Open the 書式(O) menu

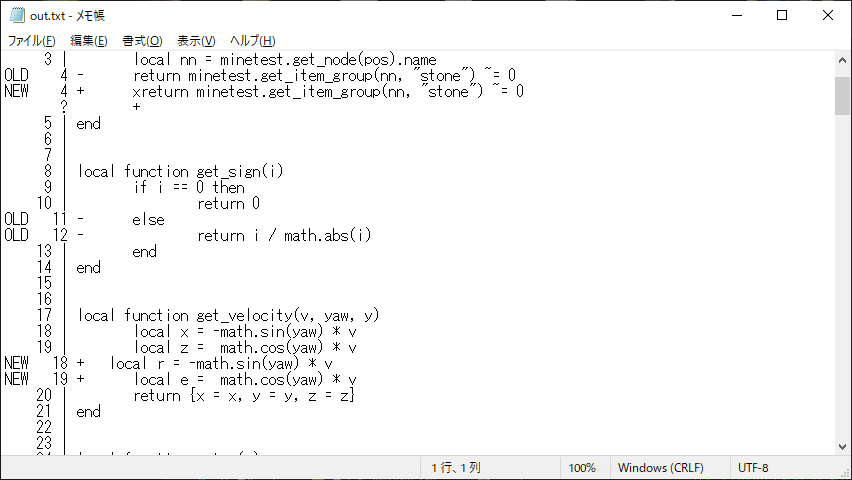pyautogui.click(x=142, y=40)
